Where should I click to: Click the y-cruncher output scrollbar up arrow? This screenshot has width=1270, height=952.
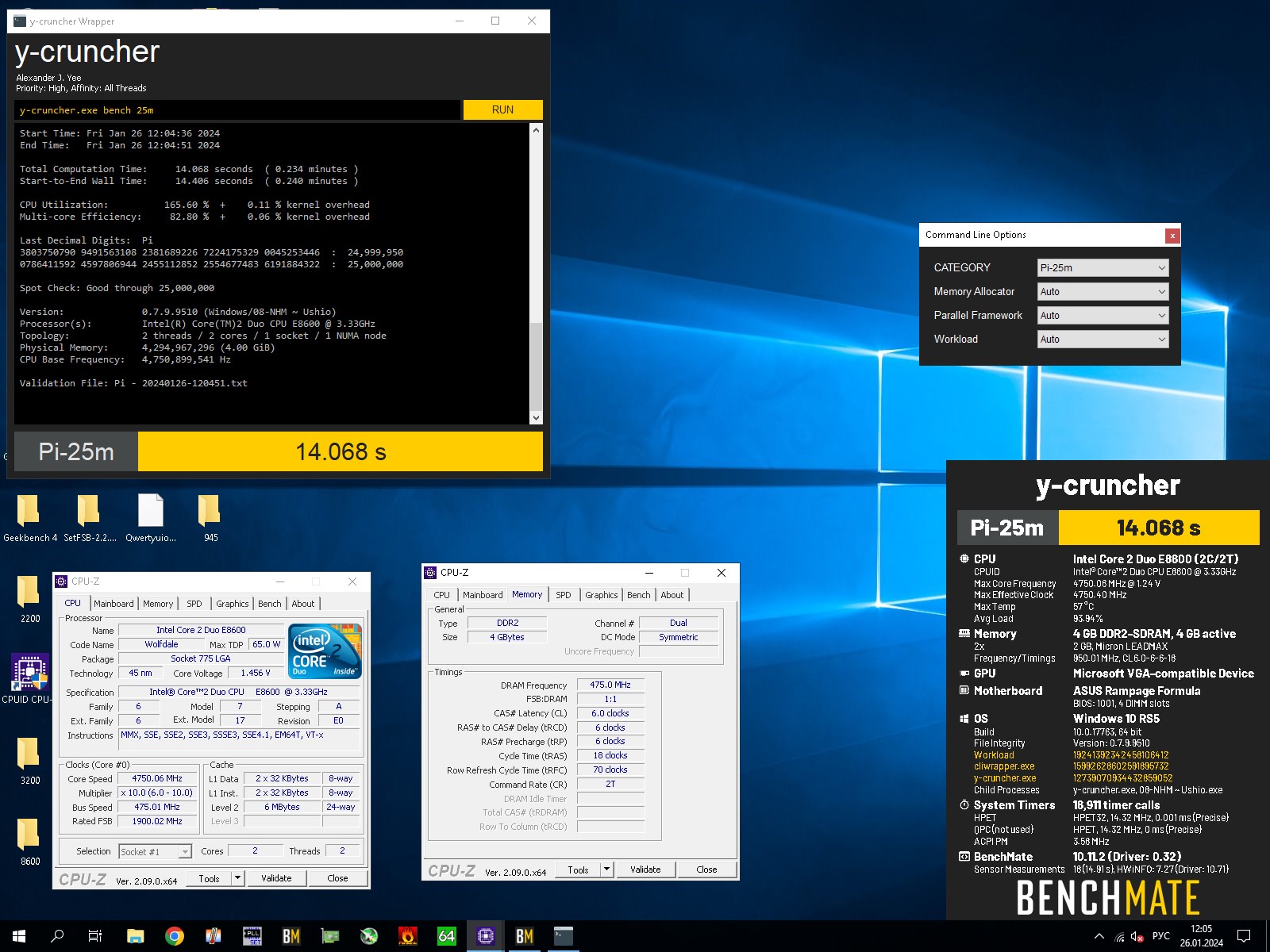click(x=536, y=130)
